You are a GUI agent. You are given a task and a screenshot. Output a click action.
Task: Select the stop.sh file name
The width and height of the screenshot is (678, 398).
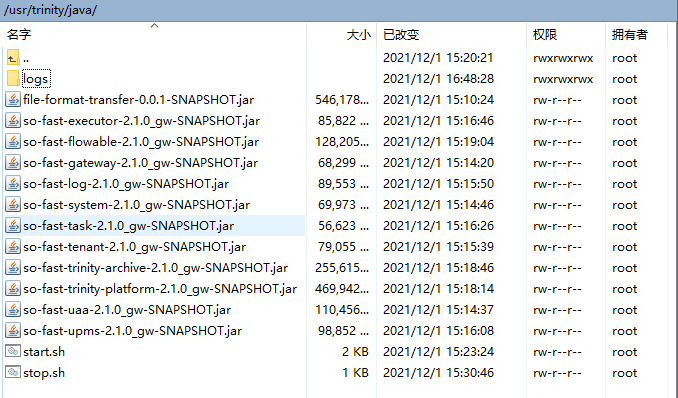(x=44, y=373)
